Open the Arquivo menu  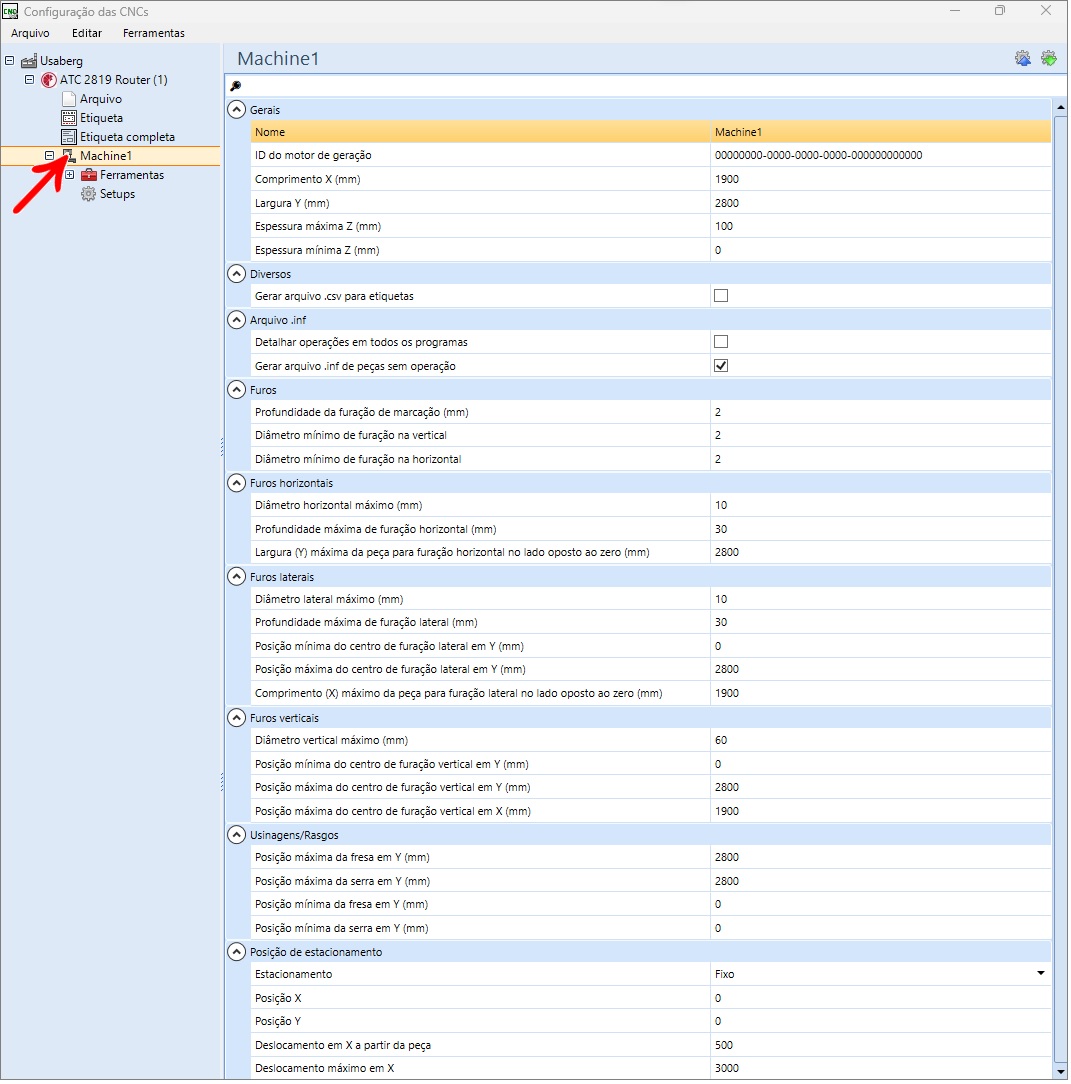pos(30,33)
